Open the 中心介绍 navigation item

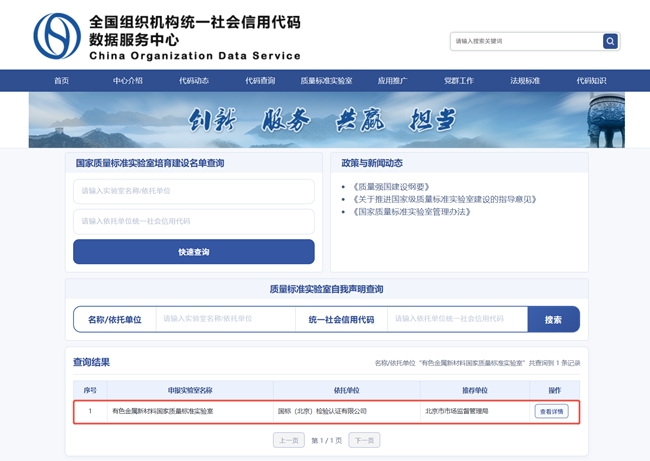(128, 81)
